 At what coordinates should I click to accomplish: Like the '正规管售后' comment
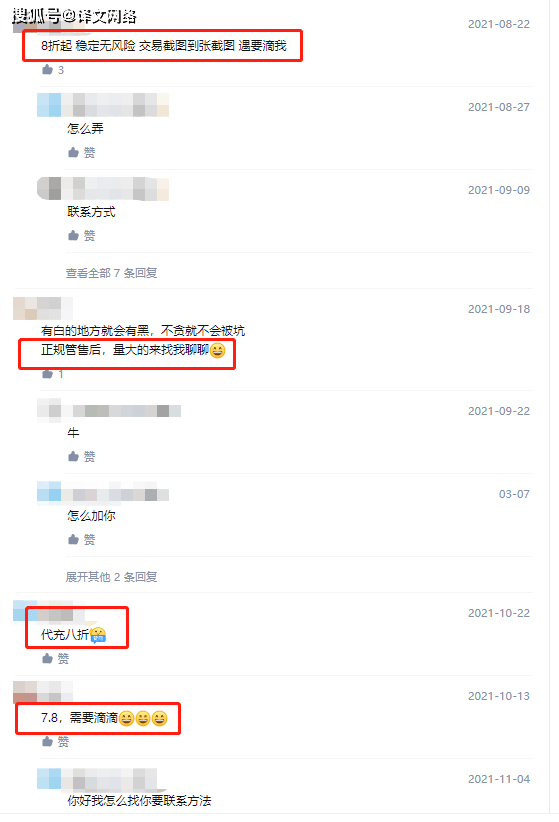click(52, 374)
